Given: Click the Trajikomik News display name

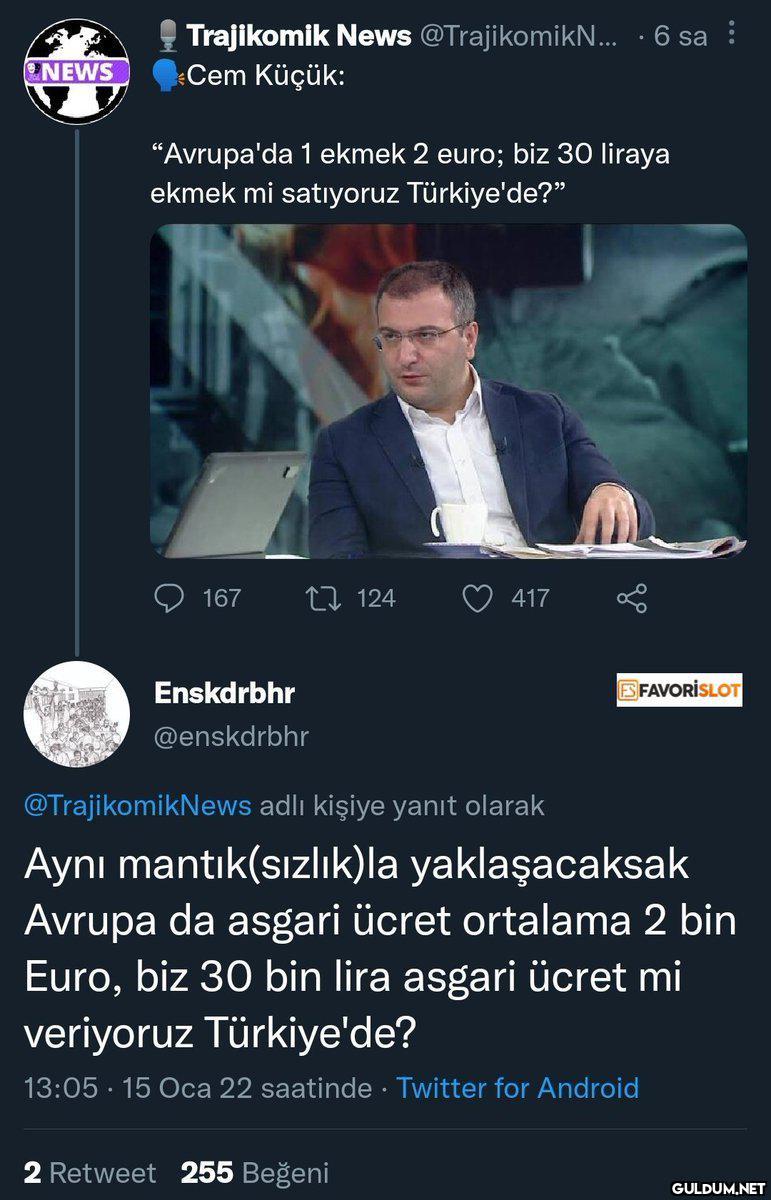Looking at the screenshot, I should click(299, 37).
